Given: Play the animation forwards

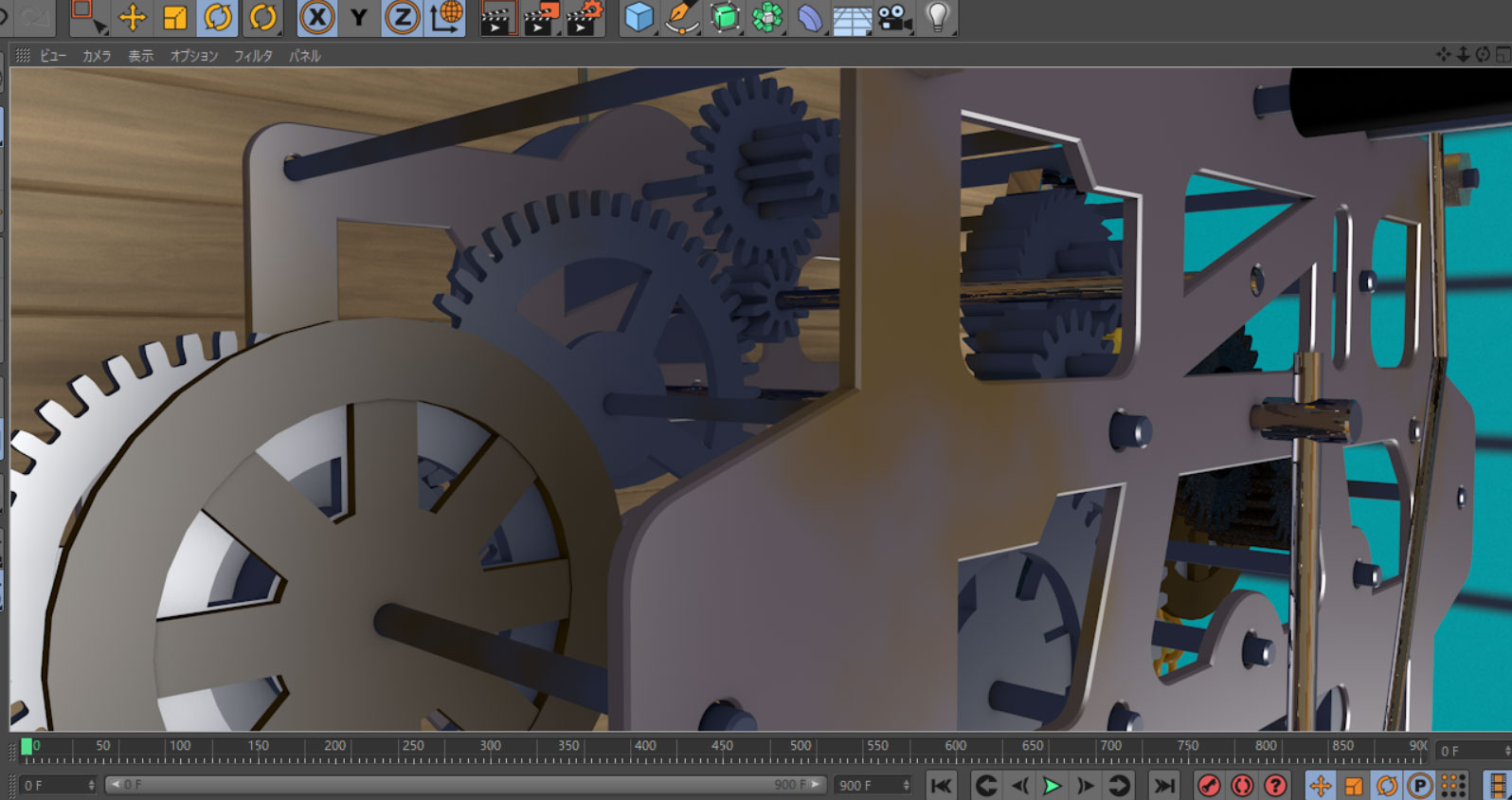Looking at the screenshot, I should (x=1052, y=786).
